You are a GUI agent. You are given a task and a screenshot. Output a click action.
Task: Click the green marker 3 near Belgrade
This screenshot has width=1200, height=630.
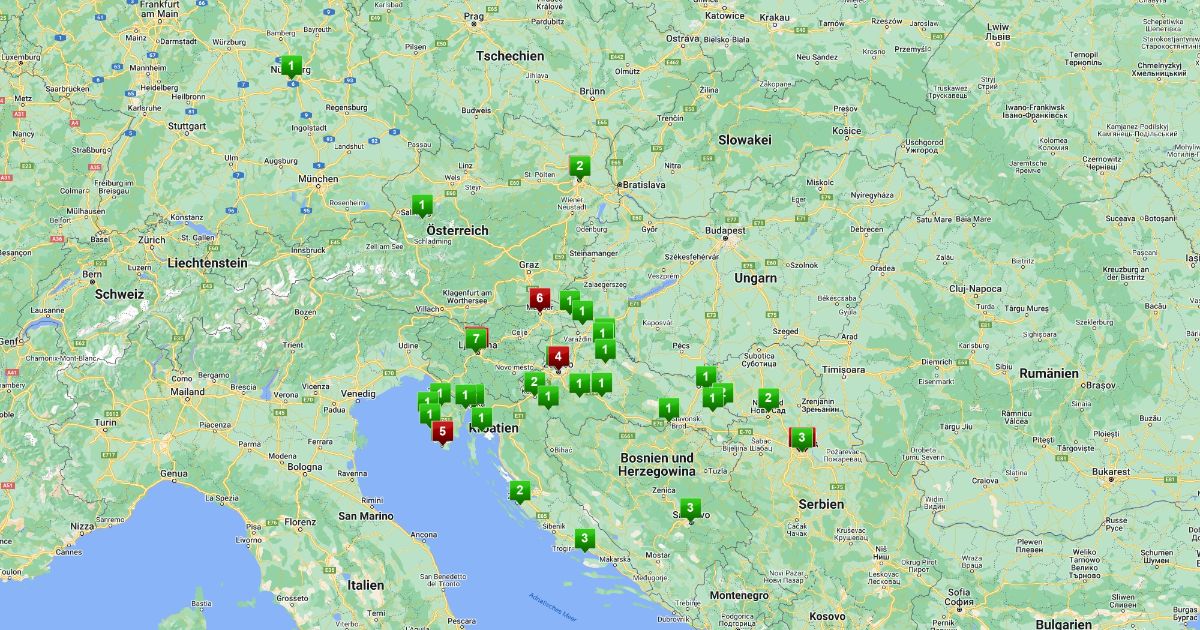(802, 437)
